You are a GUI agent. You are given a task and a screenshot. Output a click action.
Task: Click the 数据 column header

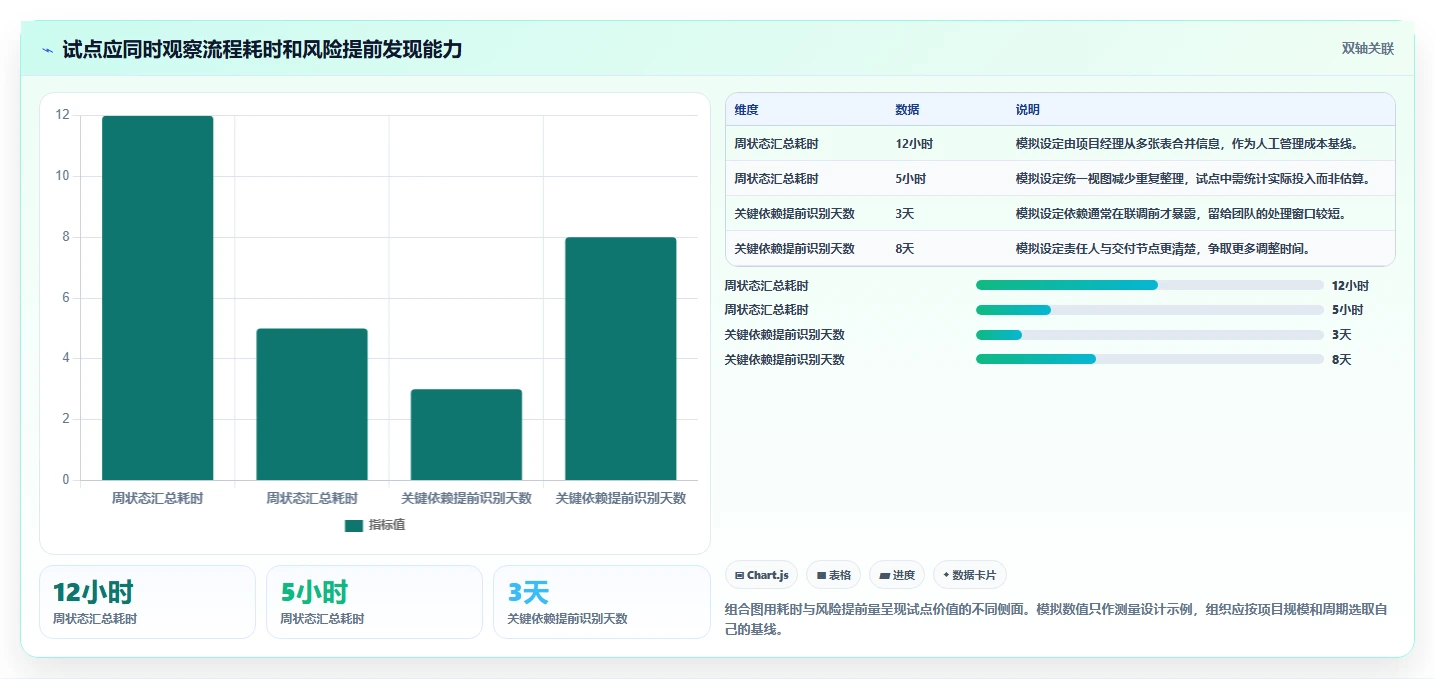click(907, 110)
